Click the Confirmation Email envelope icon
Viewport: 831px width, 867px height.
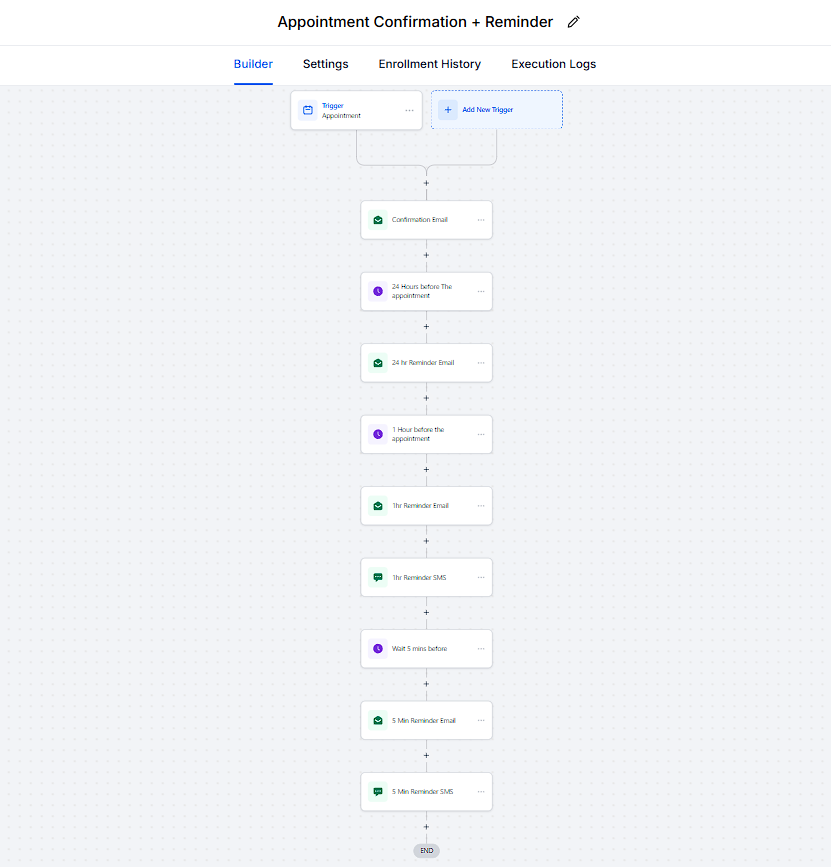click(x=378, y=220)
